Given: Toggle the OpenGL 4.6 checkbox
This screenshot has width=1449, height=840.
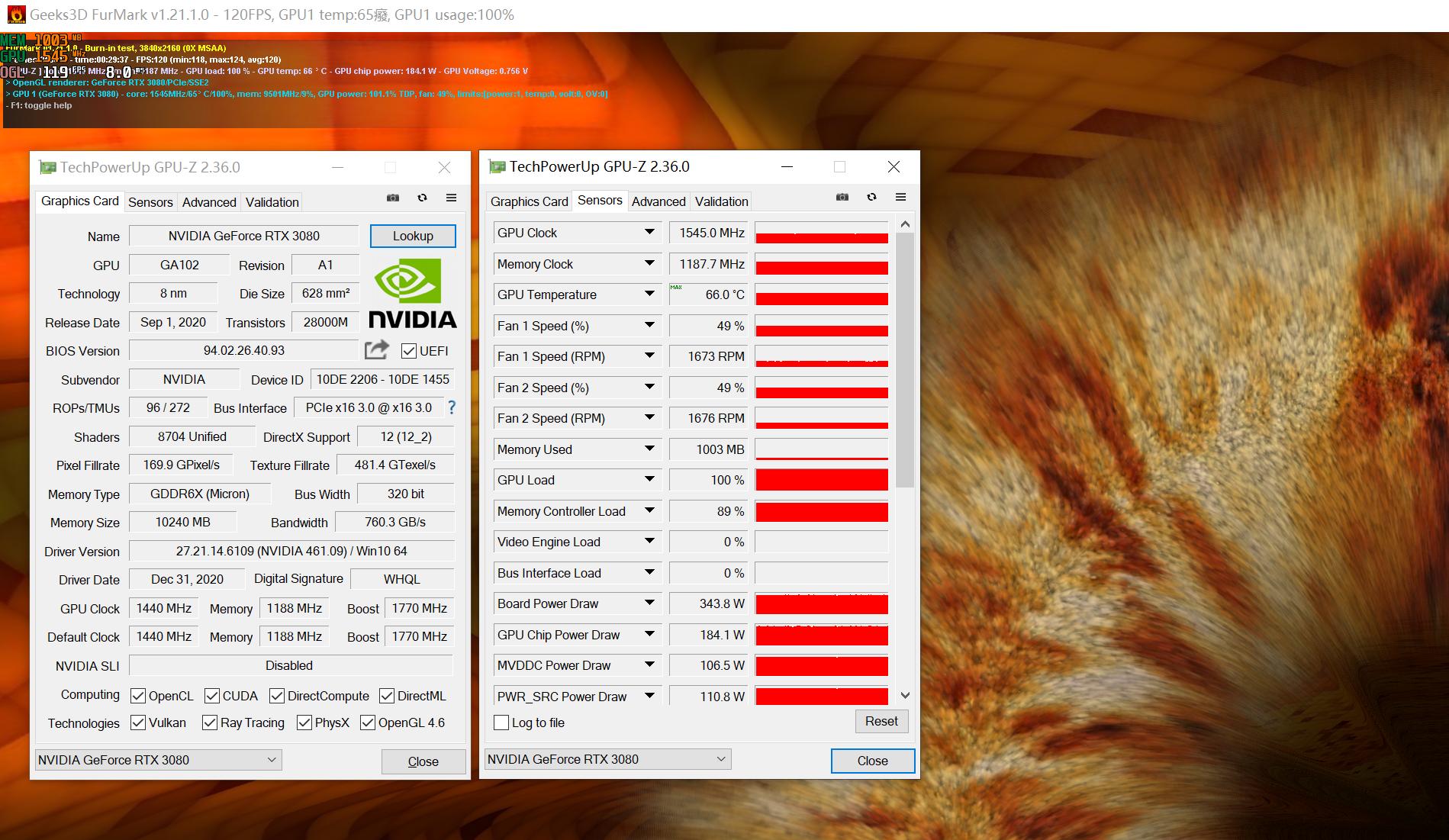Looking at the screenshot, I should pos(368,723).
